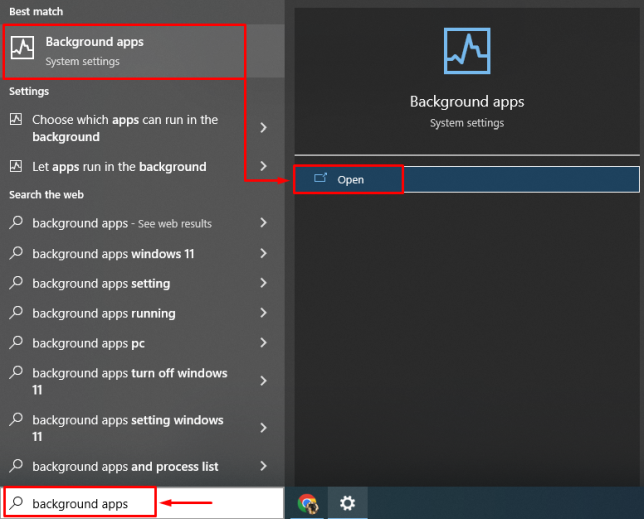Click icon beside 'Let apps run in the background'
The height and width of the screenshot is (519, 644).
pos(16,166)
